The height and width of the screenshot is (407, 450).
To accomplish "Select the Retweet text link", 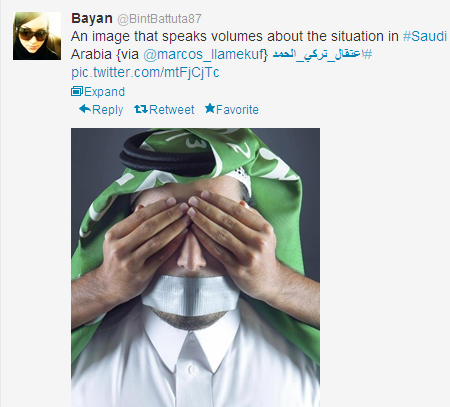I will point(172,110).
